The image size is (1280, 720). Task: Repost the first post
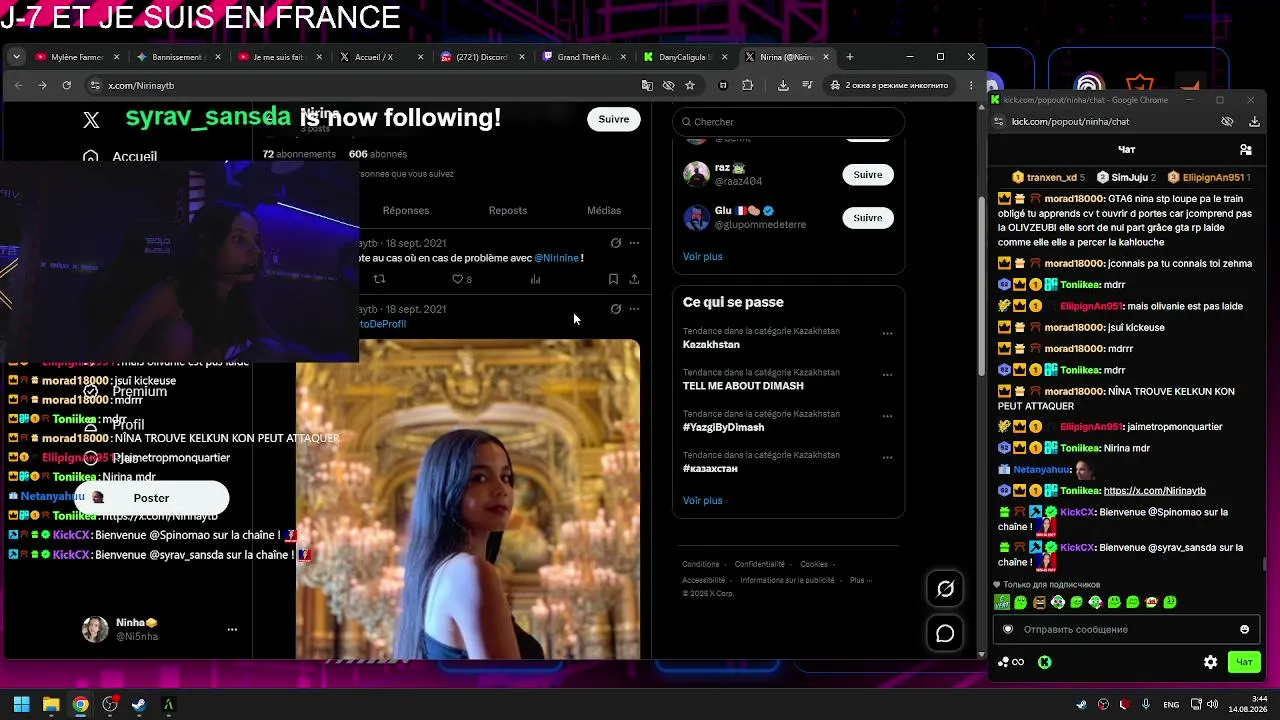pyautogui.click(x=379, y=279)
